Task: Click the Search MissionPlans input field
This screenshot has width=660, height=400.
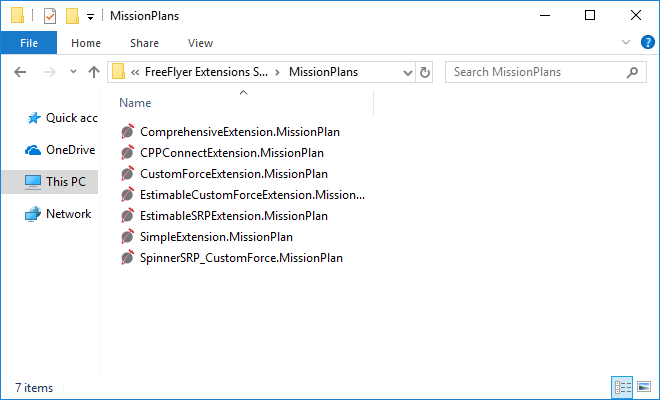Action: pyautogui.click(x=539, y=72)
